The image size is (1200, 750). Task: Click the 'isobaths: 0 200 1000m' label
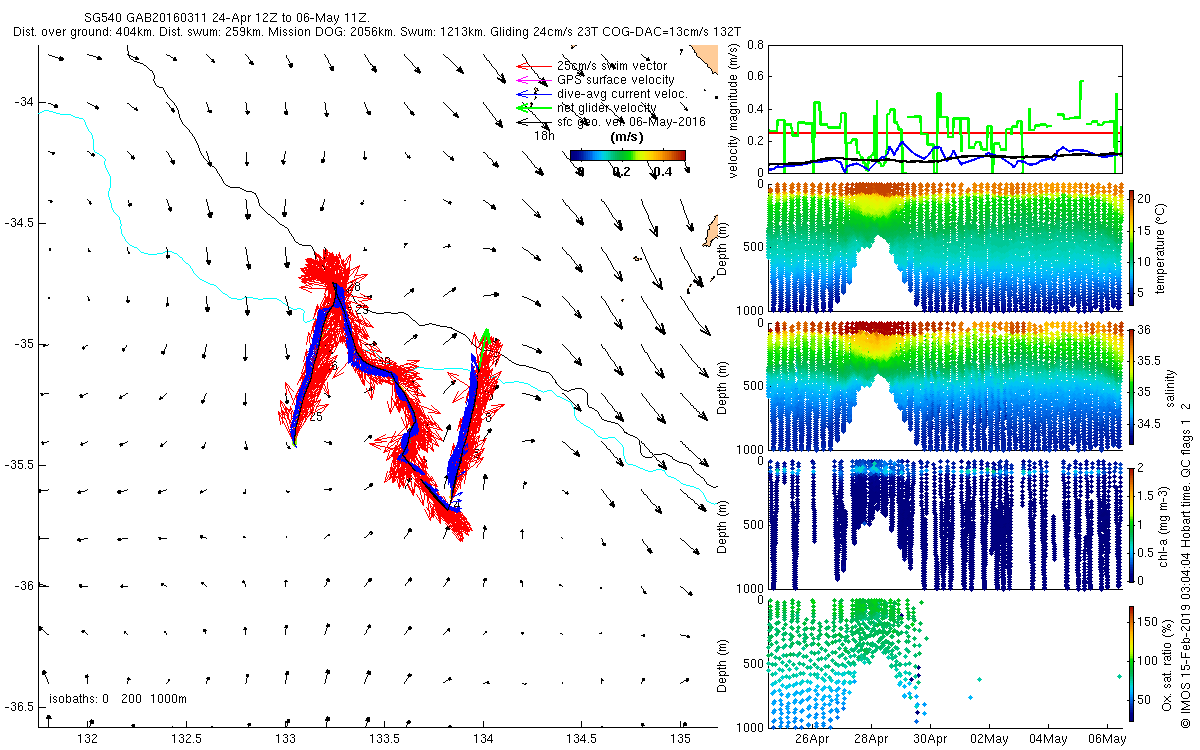[118, 699]
